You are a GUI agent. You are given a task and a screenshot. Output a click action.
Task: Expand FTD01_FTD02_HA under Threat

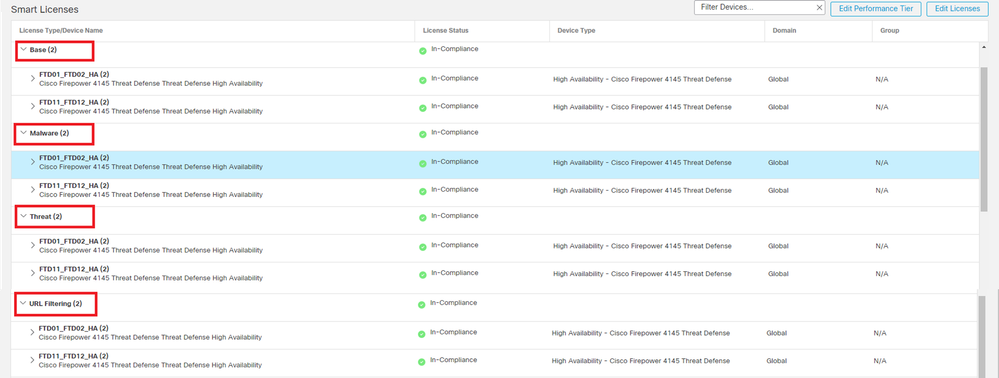point(33,245)
